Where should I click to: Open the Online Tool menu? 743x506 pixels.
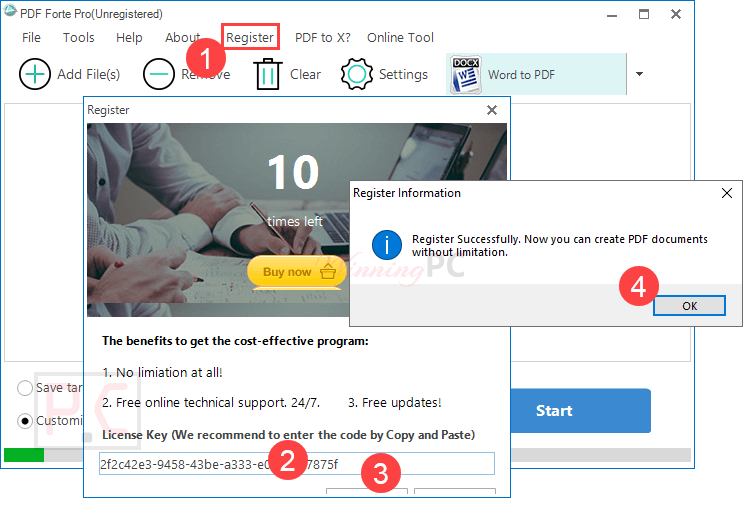point(400,37)
